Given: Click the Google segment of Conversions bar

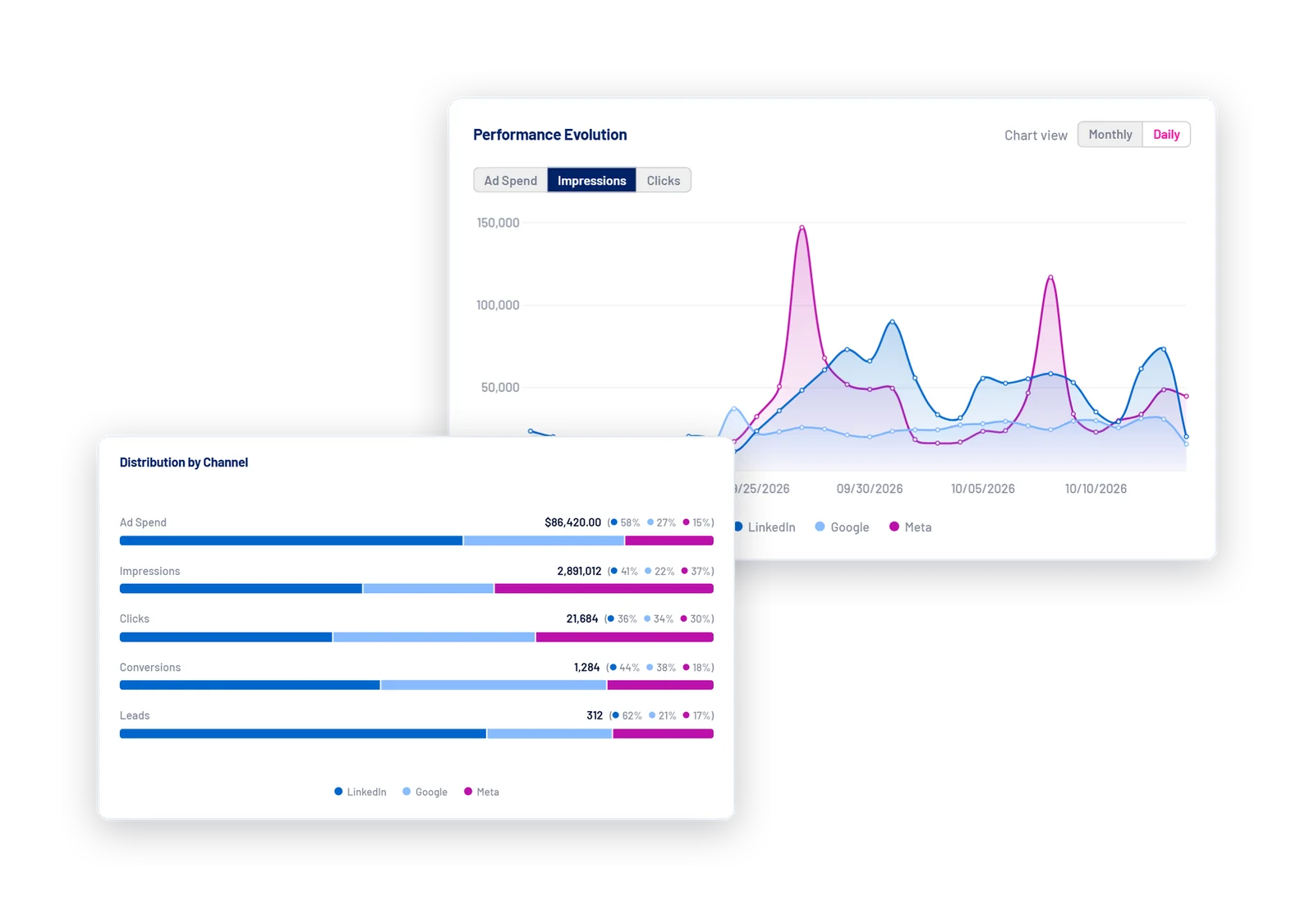Looking at the screenshot, I should pyautogui.click(x=494, y=685).
